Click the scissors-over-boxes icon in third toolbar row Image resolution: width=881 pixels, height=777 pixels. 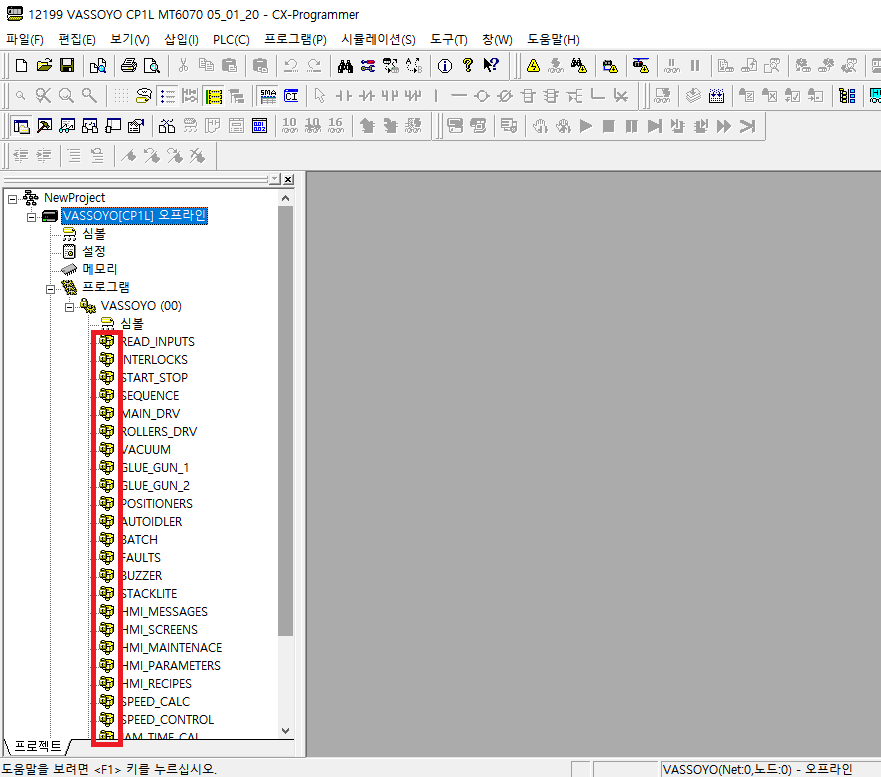166,126
